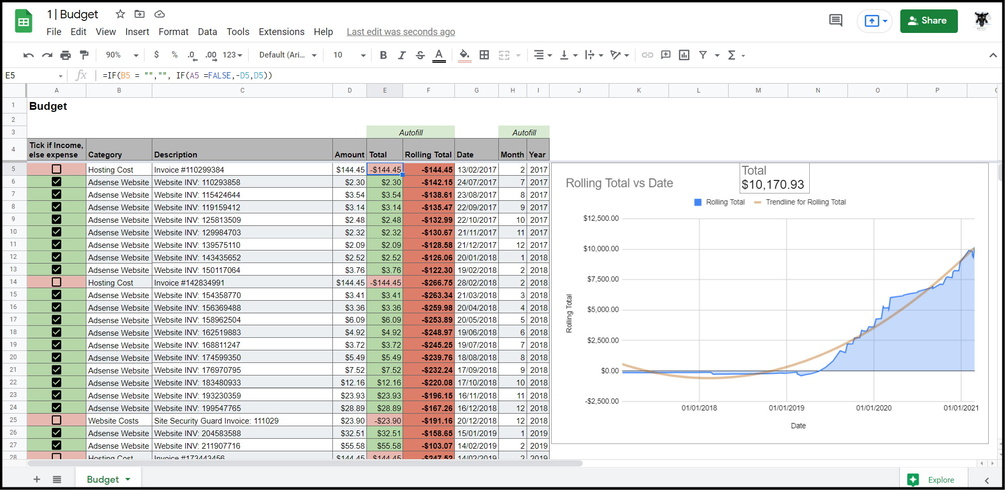Open the Extensions menu
The height and width of the screenshot is (490, 1005).
click(x=281, y=31)
